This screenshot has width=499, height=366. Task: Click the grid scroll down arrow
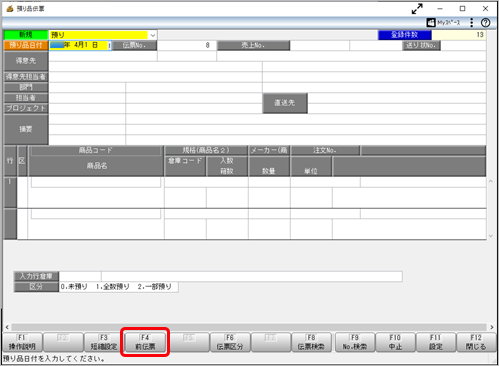click(x=491, y=236)
